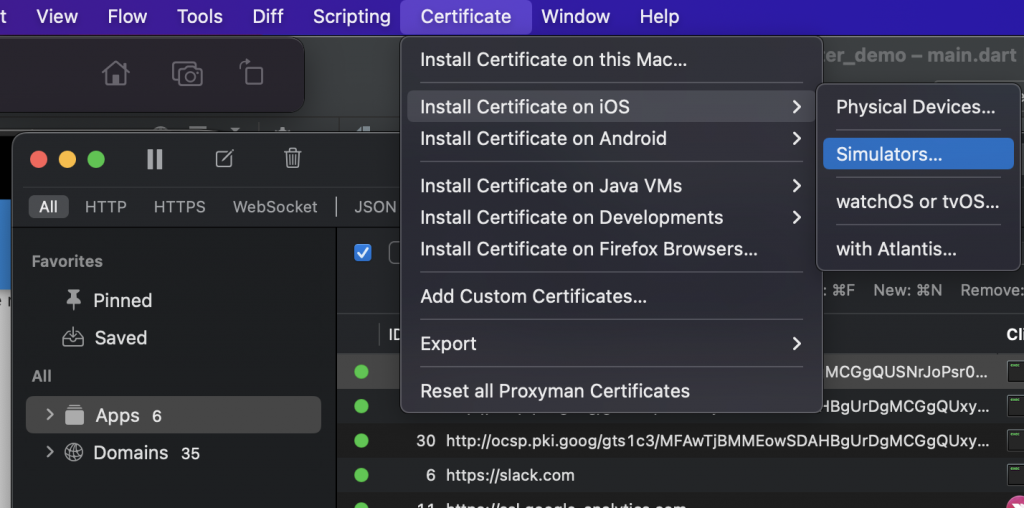This screenshot has height=508, width=1024.
Task: Choose Install Certificate on this Mac…
Action: pos(553,60)
